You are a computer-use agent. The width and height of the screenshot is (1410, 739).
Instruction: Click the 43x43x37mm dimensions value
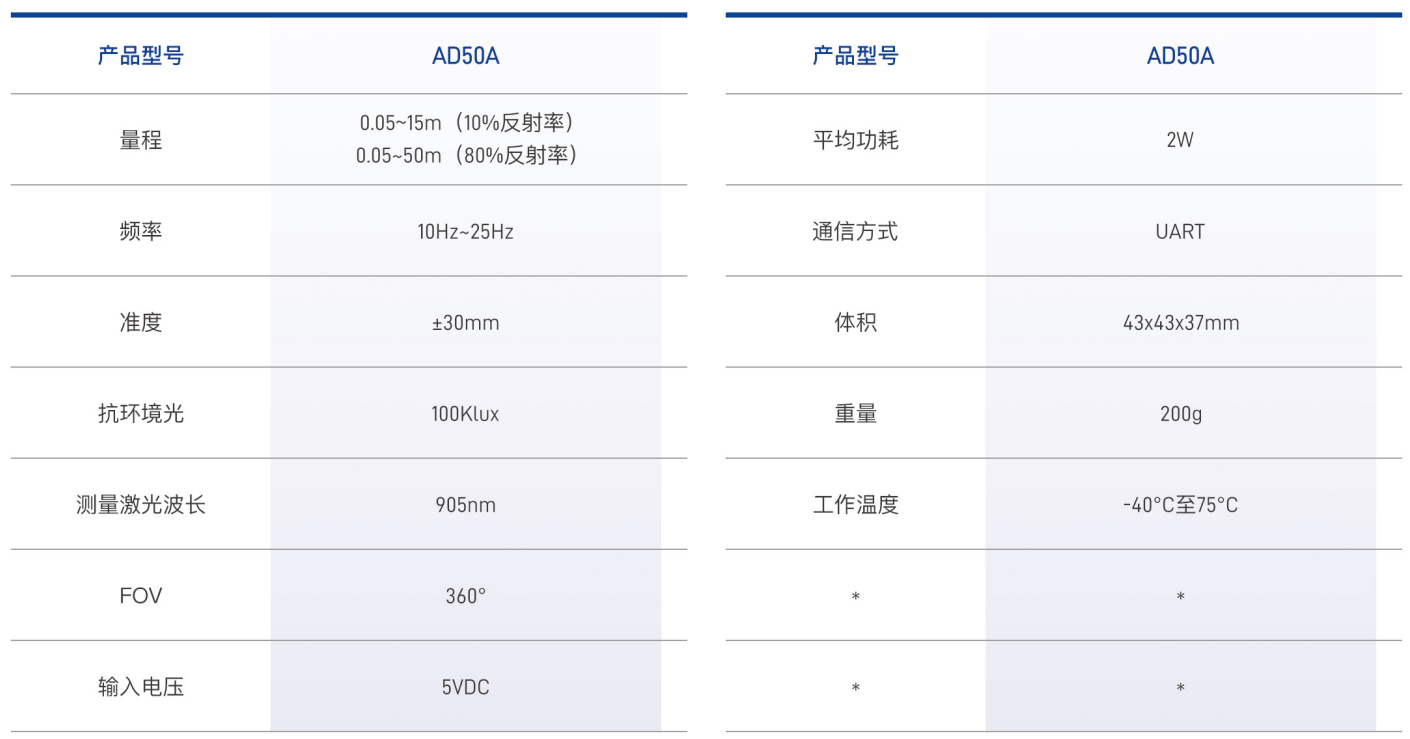[x=1181, y=323]
